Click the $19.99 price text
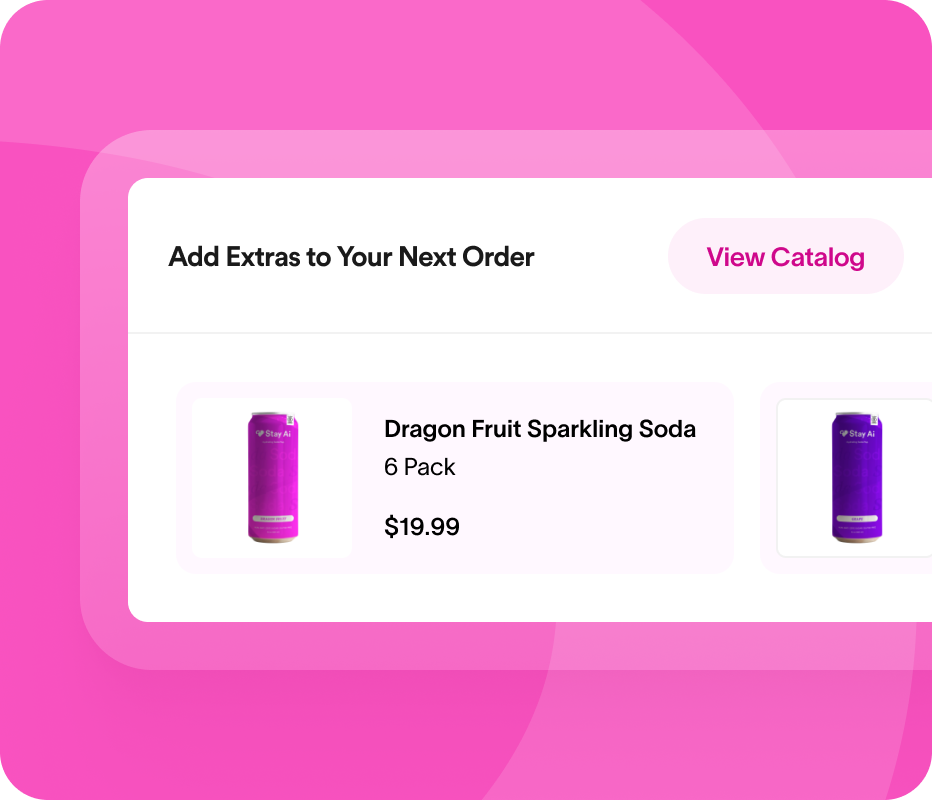 [421, 527]
